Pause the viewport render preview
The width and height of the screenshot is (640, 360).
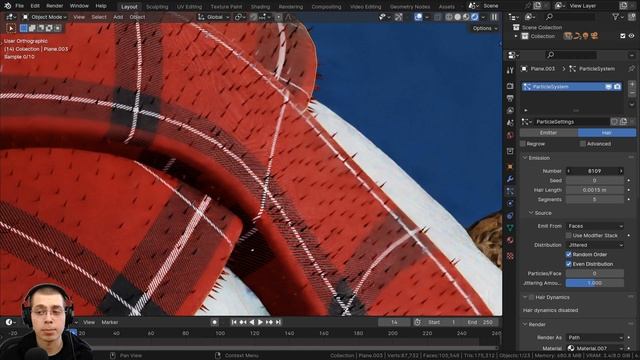point(494,17)
